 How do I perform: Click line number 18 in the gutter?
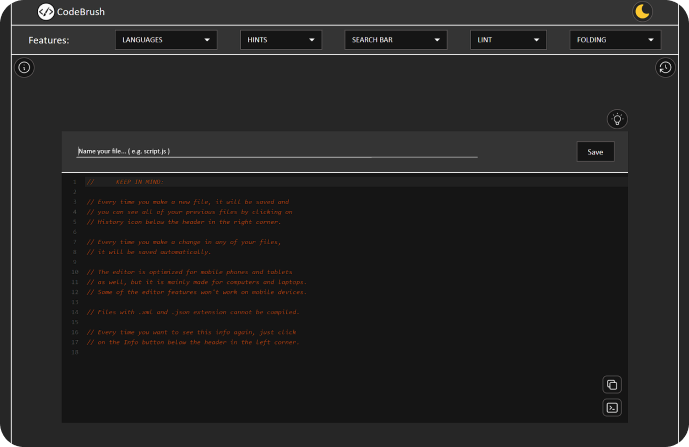[75, 353]
